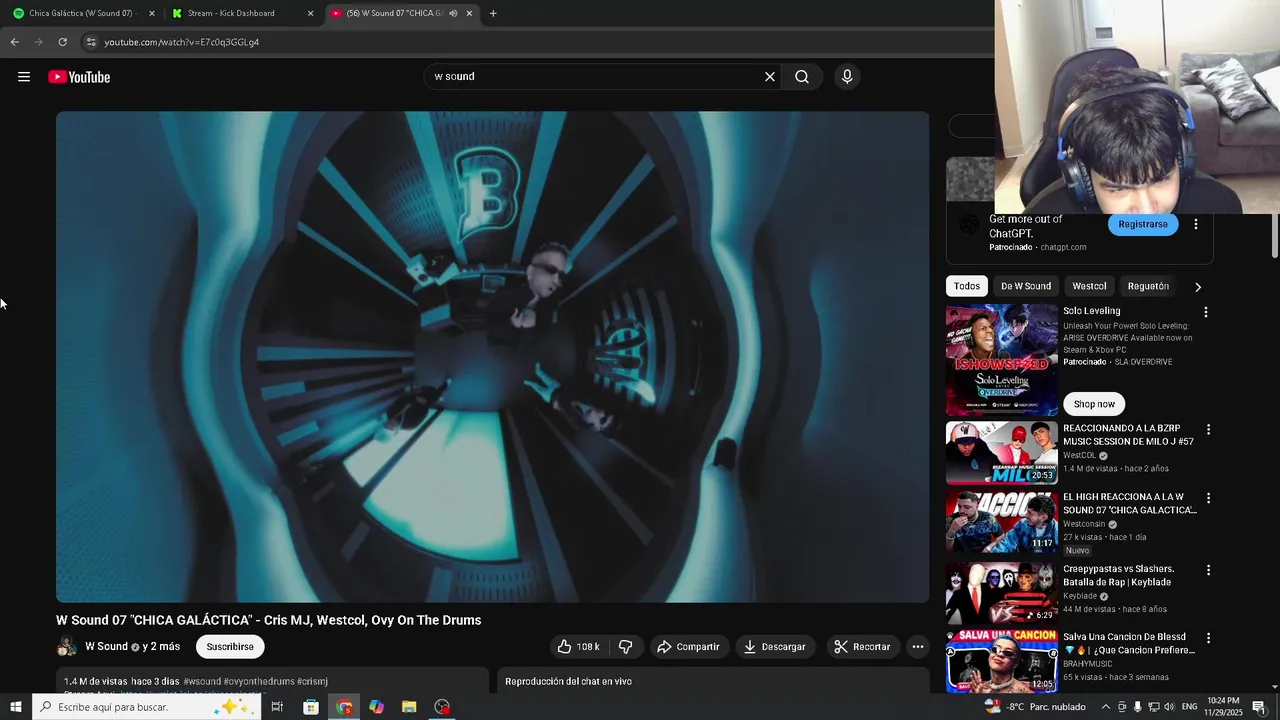Viewport: 1280px width, 720px height.
Task: Share the video via Compartir
Action: pyautogui.click(x=688, y=647)
